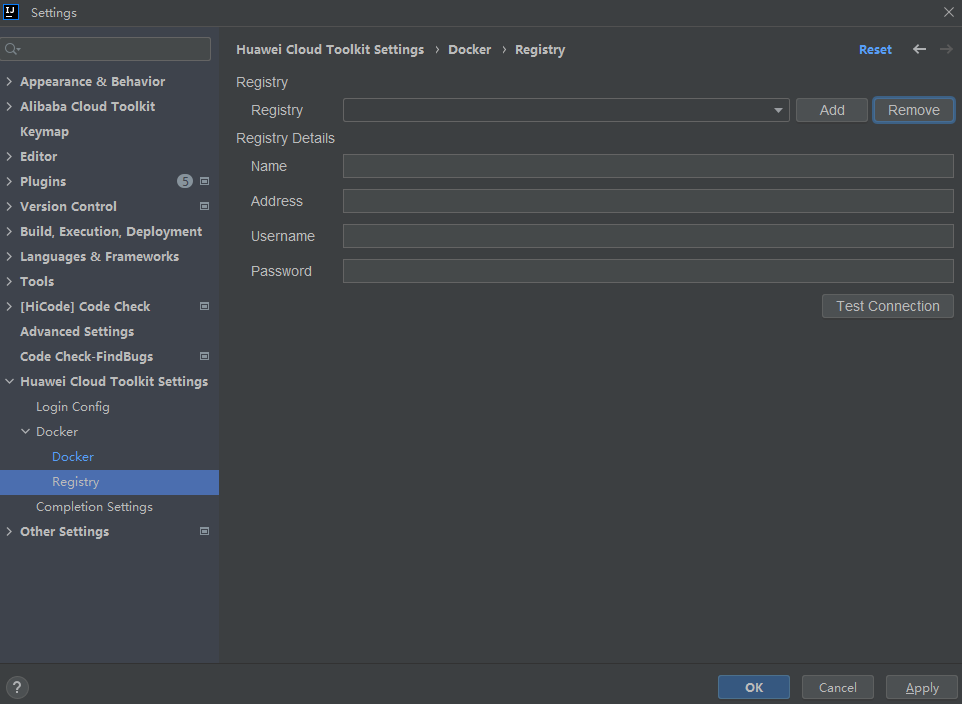Click the Plugins update count badge
Screen dimensions: 962x704
[185, 181]
